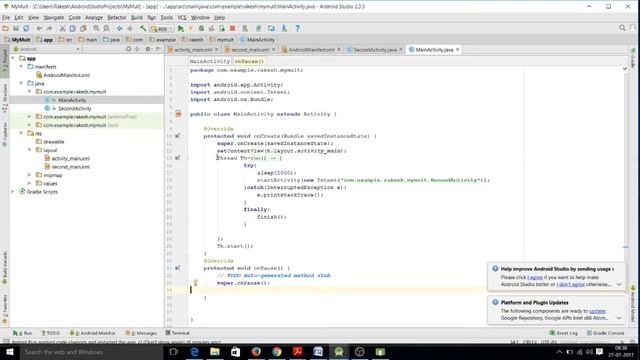Expand the androidTest package node

coord(29,117)
